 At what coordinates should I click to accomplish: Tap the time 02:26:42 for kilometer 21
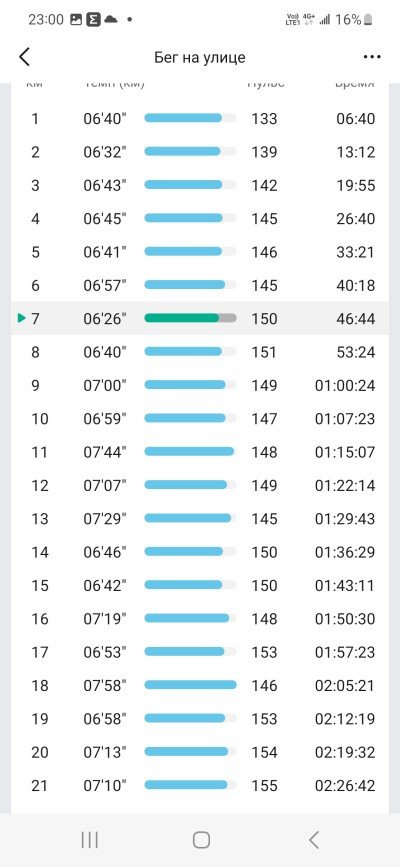(345, 785)
